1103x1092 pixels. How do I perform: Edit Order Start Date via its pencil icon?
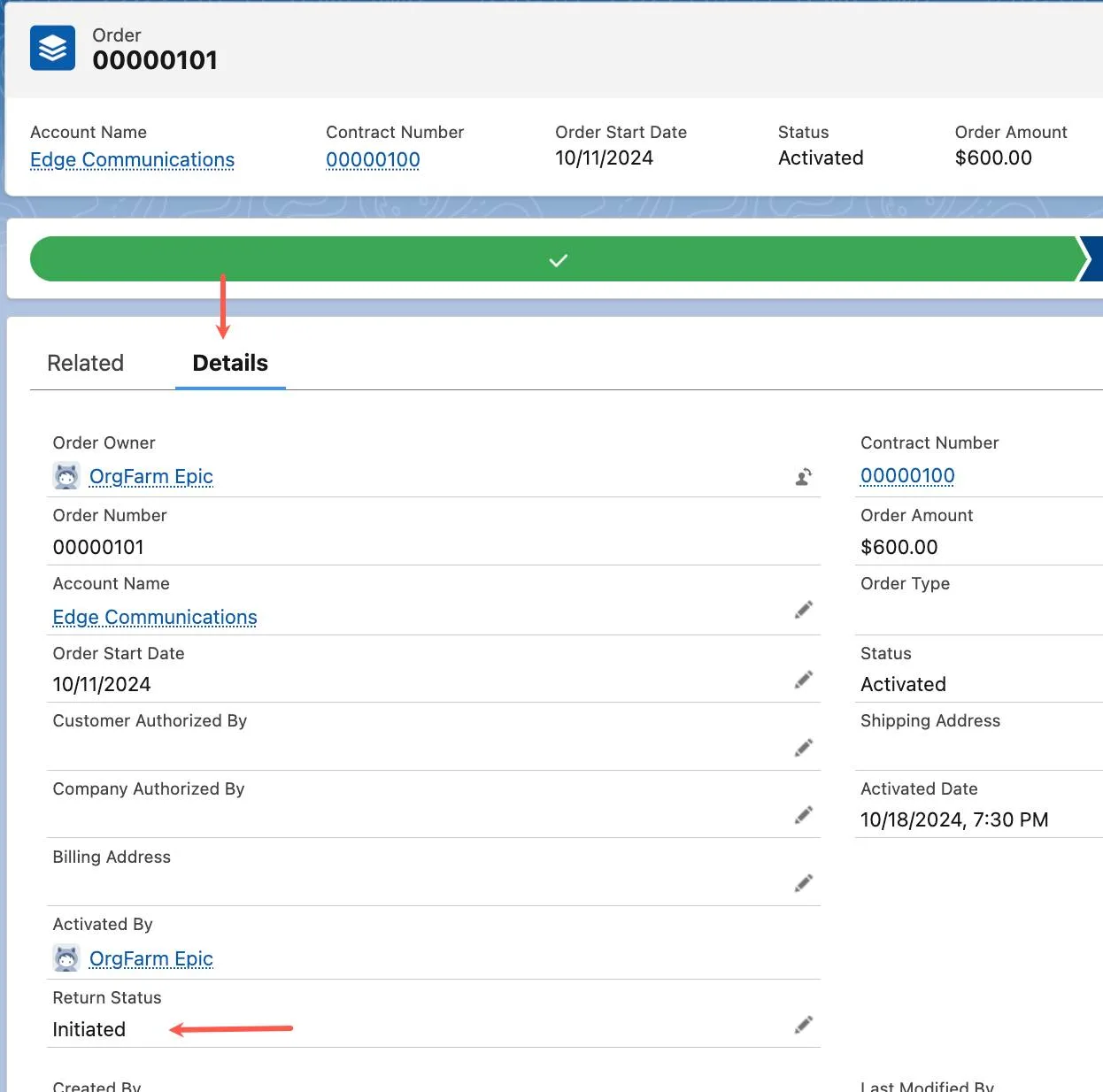(x=804, y=678)
